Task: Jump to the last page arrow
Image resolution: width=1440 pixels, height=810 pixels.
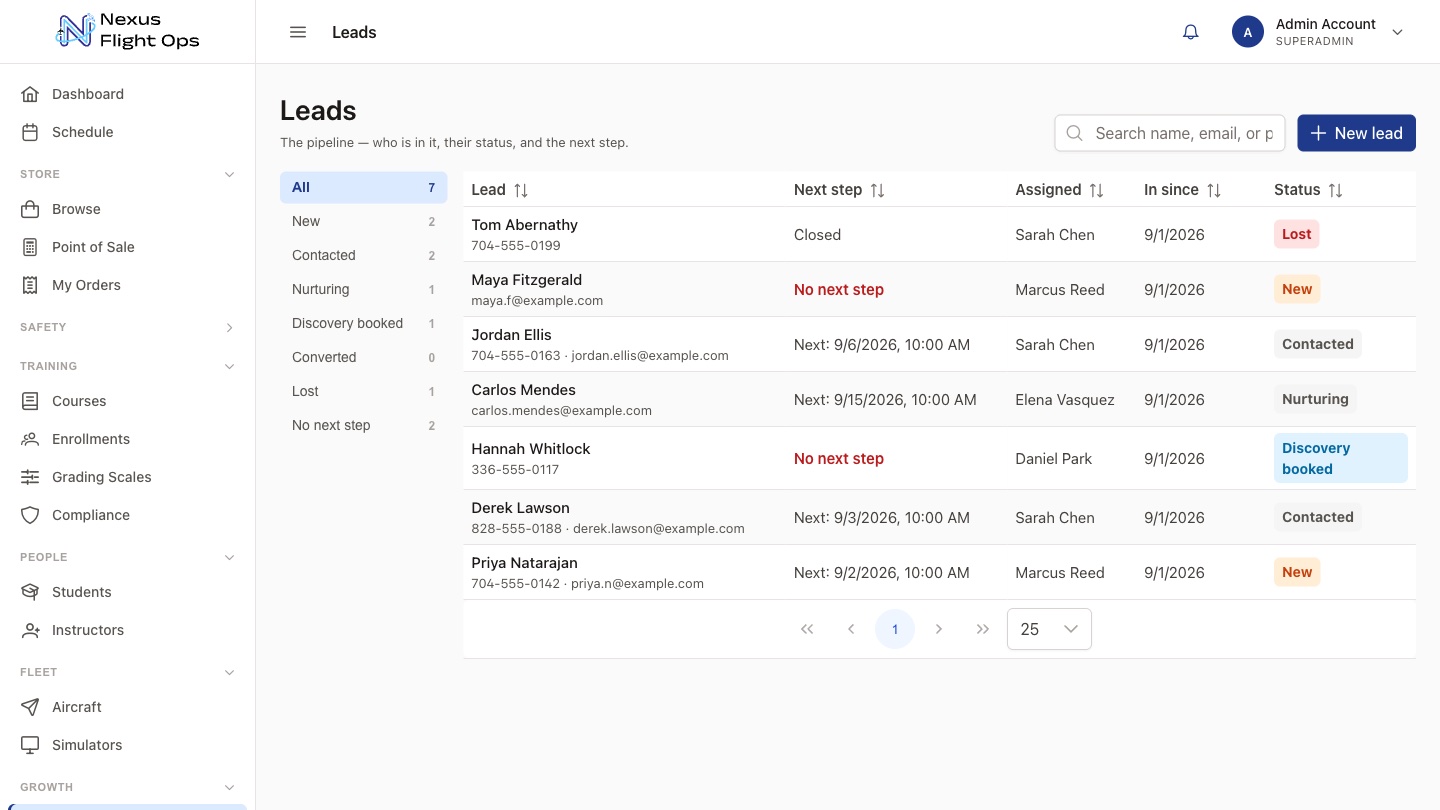Action: (x=983, y=629)
